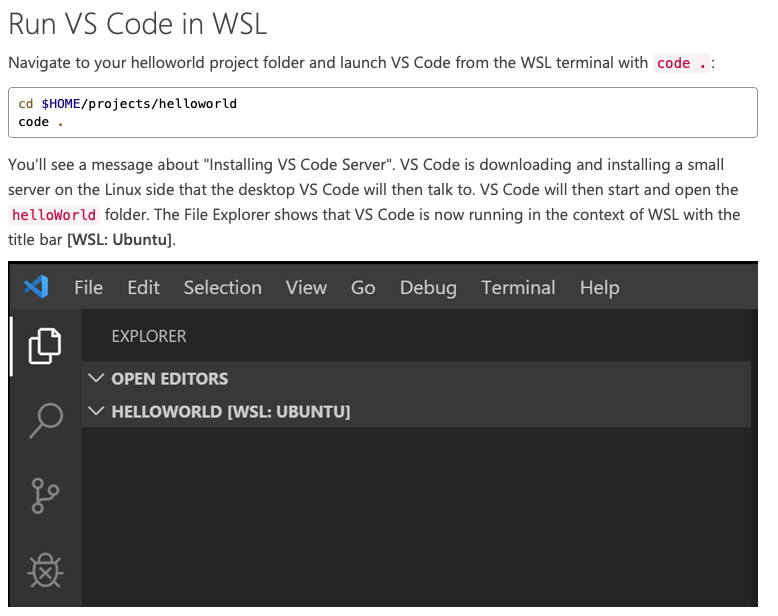Open the Source Control branch icon
This screenshot has height=616, width=778.
pyautogui.click(x=45, y=495)
